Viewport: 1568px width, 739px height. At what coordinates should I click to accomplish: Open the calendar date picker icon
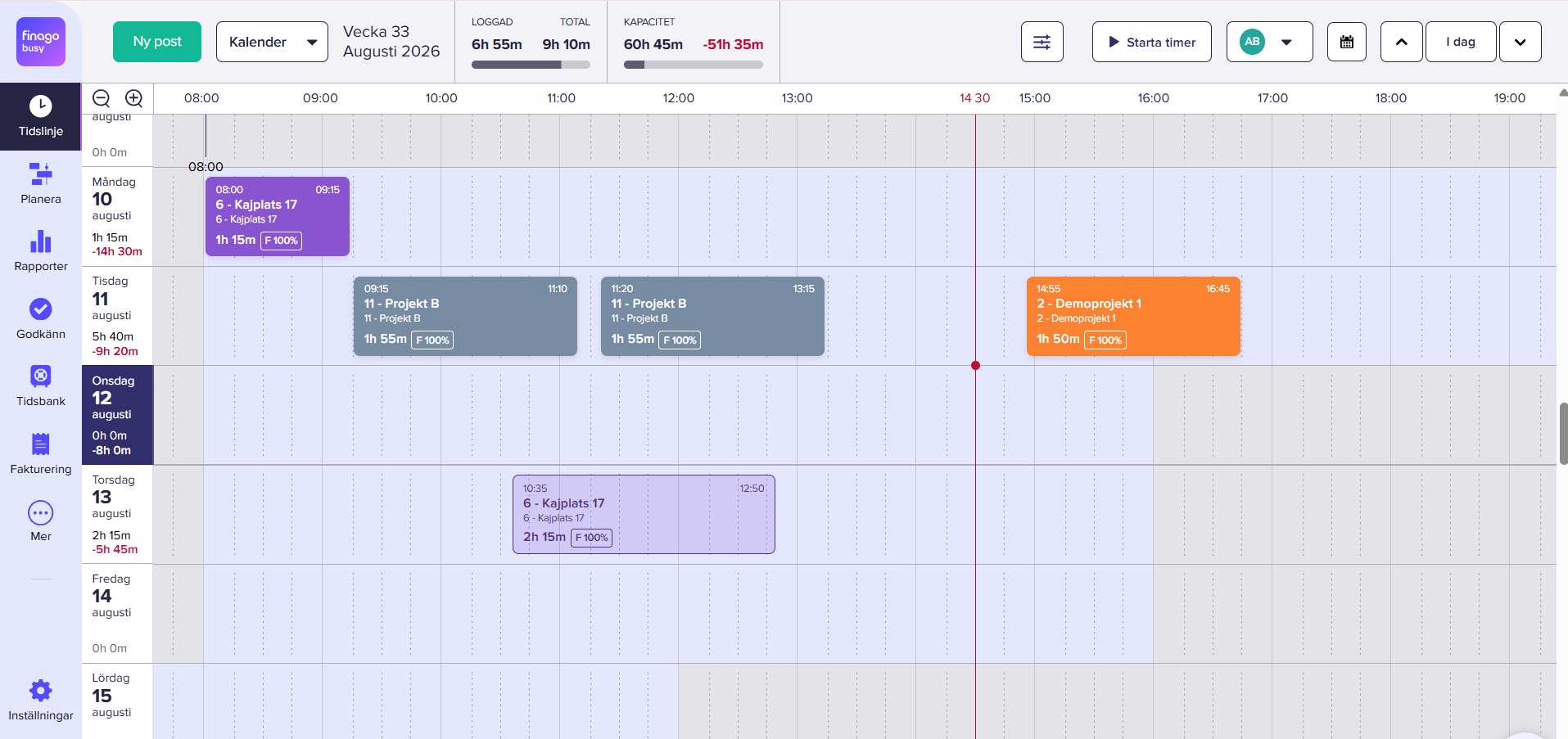1347,42
